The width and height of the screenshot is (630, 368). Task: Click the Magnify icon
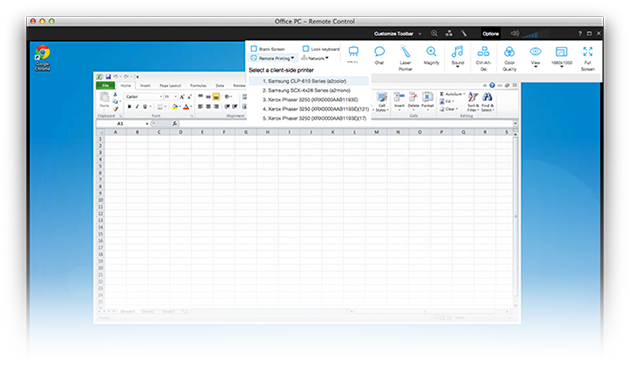click(x=431, y=55)
